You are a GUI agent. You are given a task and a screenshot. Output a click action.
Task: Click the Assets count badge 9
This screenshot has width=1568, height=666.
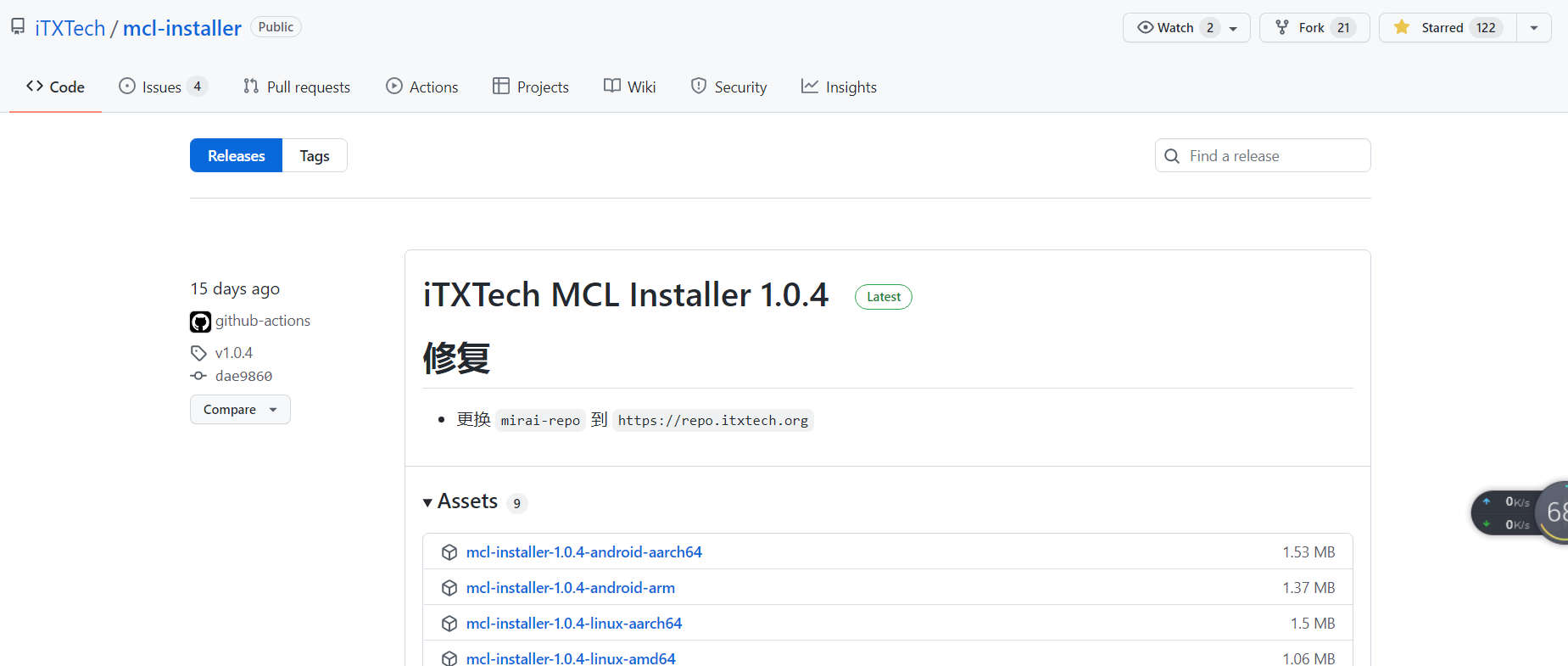517,503
